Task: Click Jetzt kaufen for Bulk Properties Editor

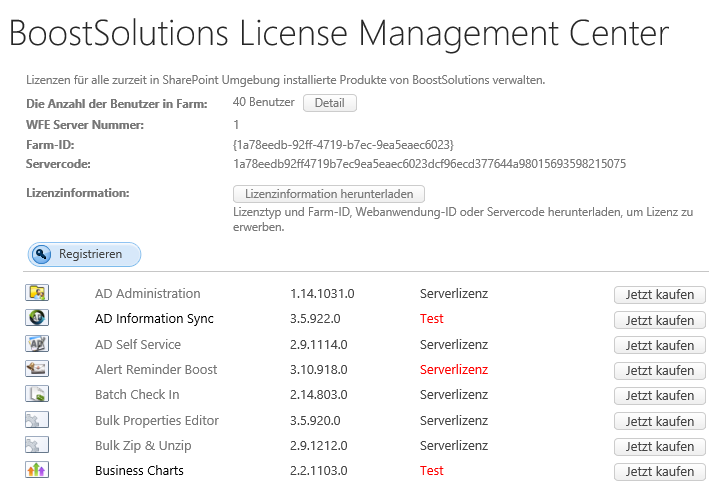Action: pyautogui.click(x=660, y=421)
